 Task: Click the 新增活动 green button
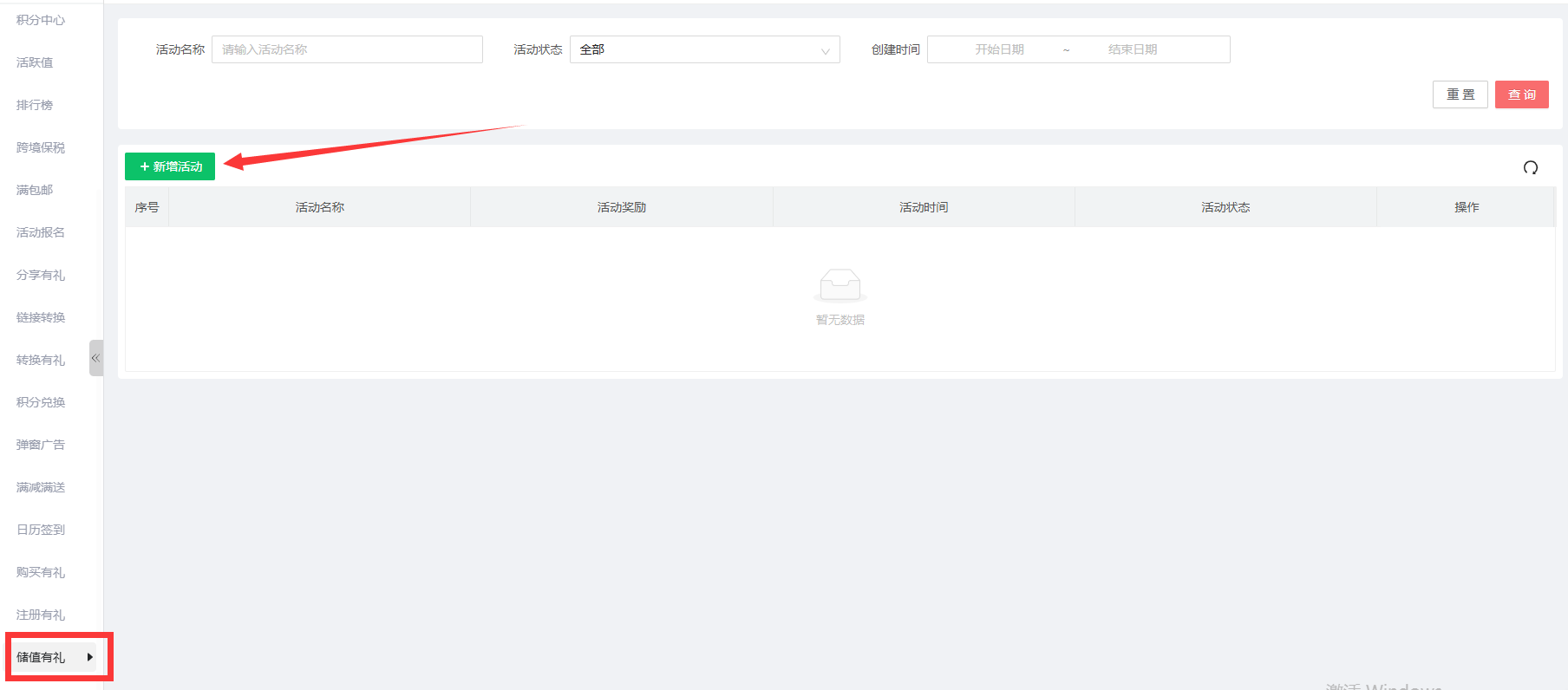coord(170,166)
